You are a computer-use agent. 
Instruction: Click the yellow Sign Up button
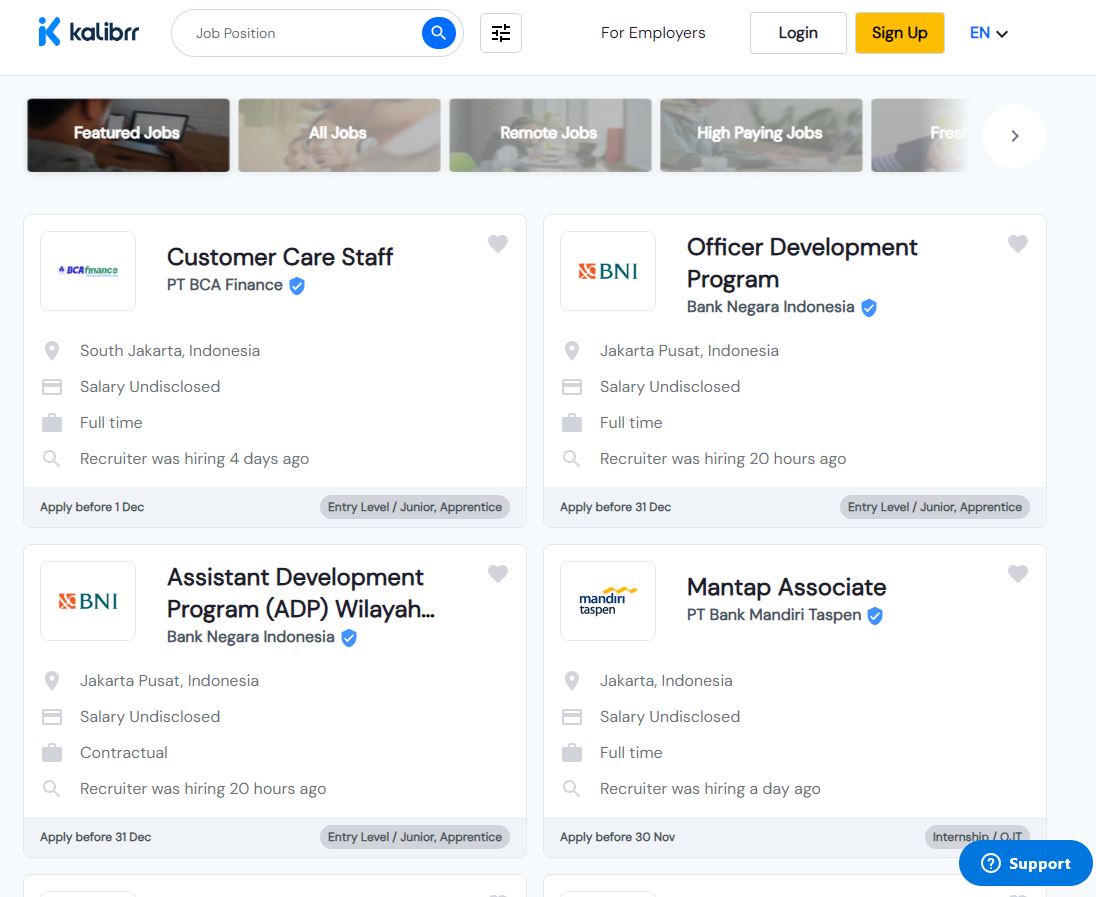(900, 33)
